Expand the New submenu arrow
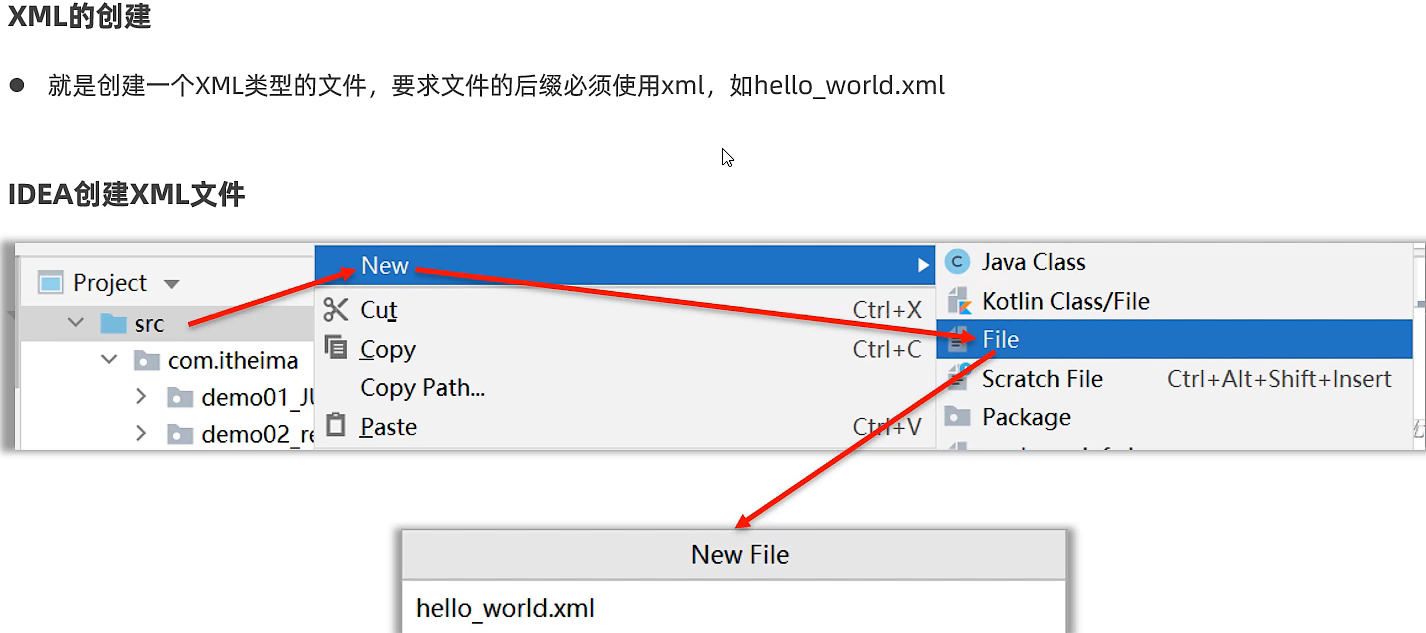This screenshot has width=1426, height=633. [x=922, y=266]
